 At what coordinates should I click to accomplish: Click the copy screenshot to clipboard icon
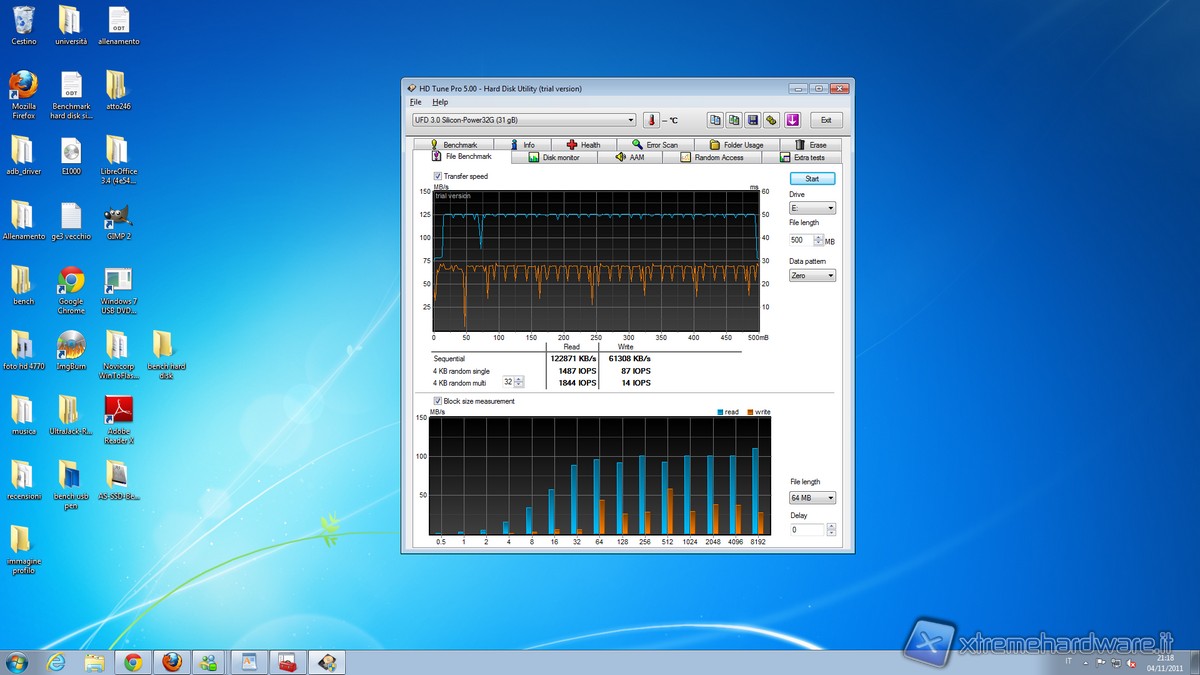[x=734, y=120]
